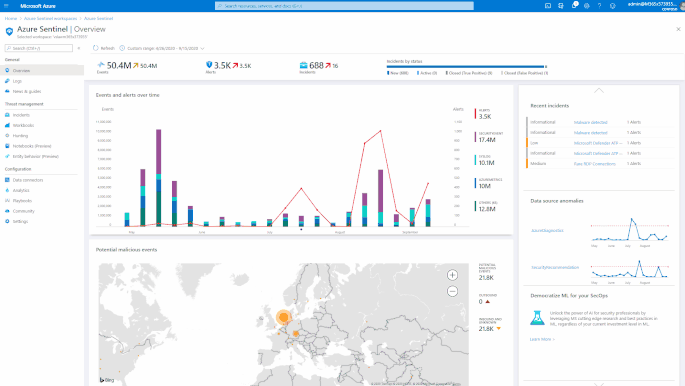Screen dimensions: 685x386
Task: Open the feedback smiley icon
Action: tap(612, 6)
